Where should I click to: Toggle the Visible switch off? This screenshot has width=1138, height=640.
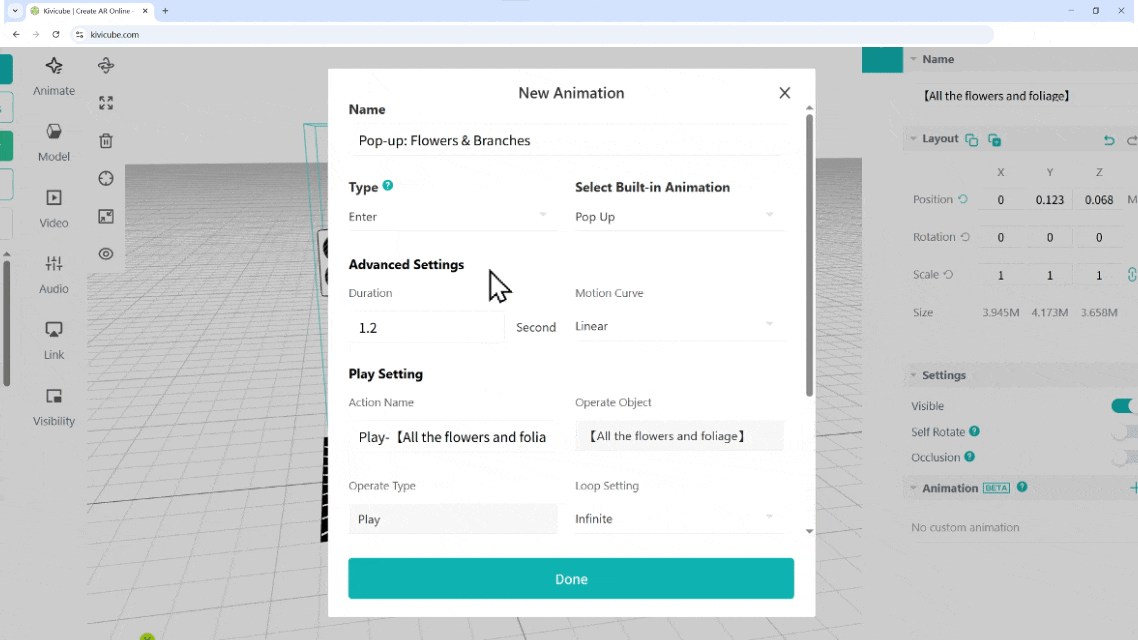[1123, 406]
